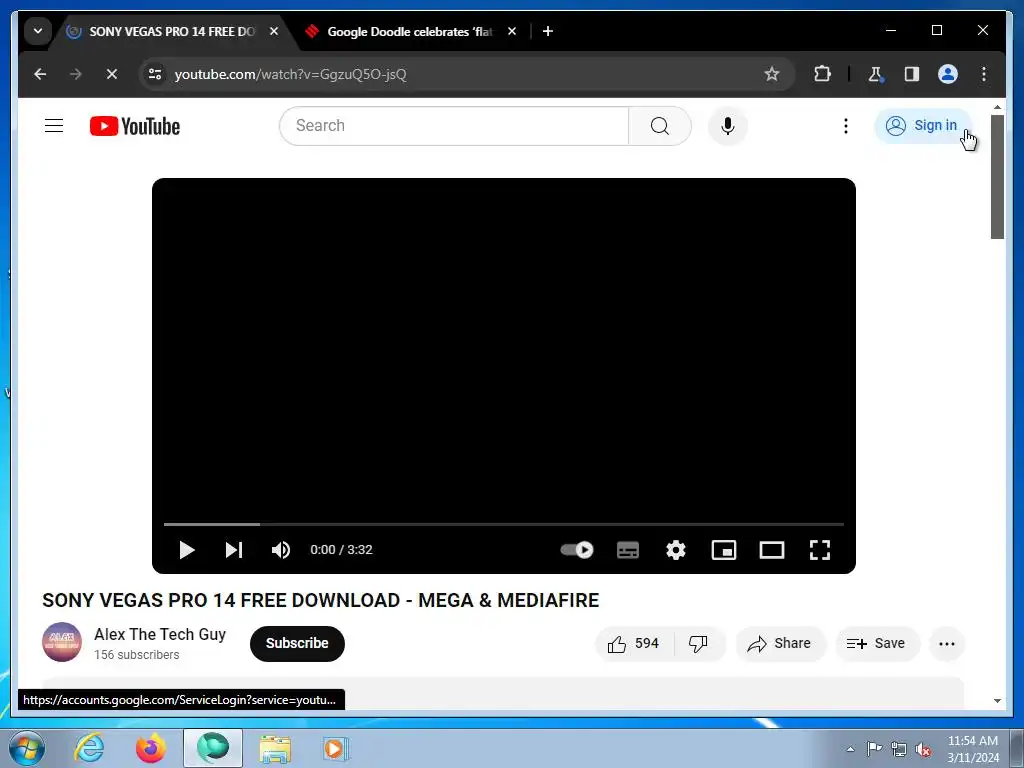Open Chrome Labs flask icon
Image resolution: width=1024 pixels, height=768 pixels.
[x=876, y=74]
